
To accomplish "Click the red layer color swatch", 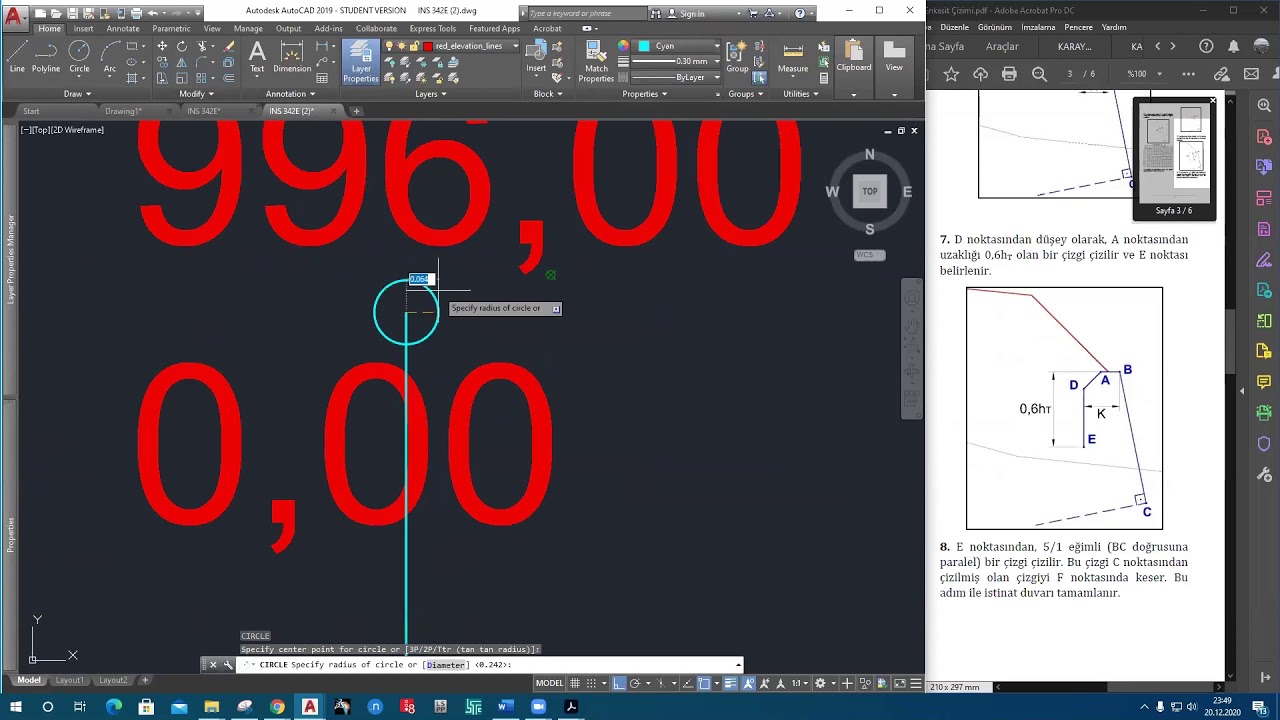I will pyautogui.click(x=427, y=46).
